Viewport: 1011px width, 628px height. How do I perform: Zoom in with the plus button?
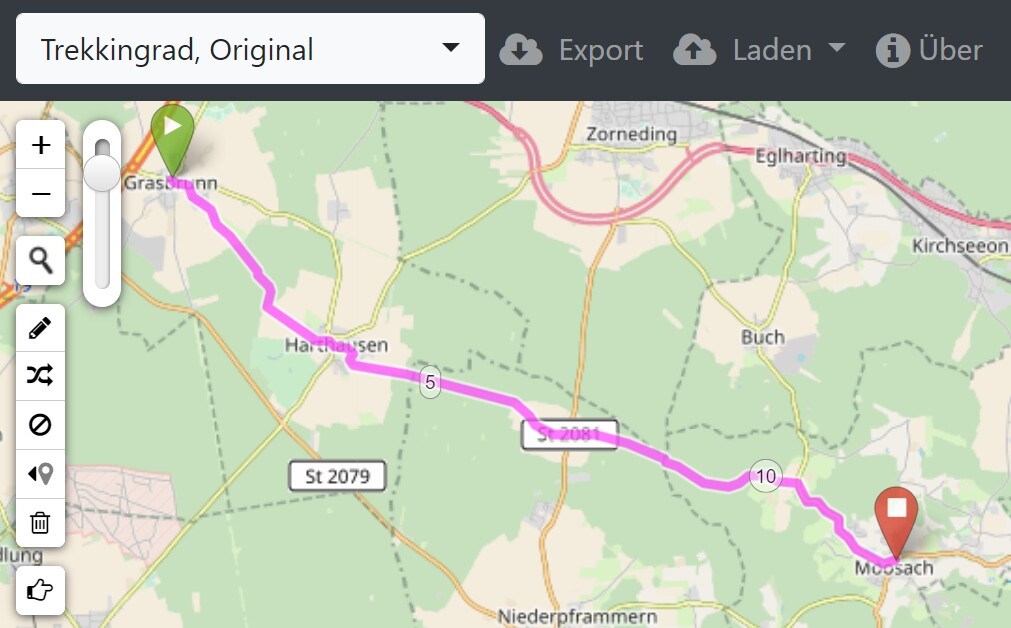41,144
